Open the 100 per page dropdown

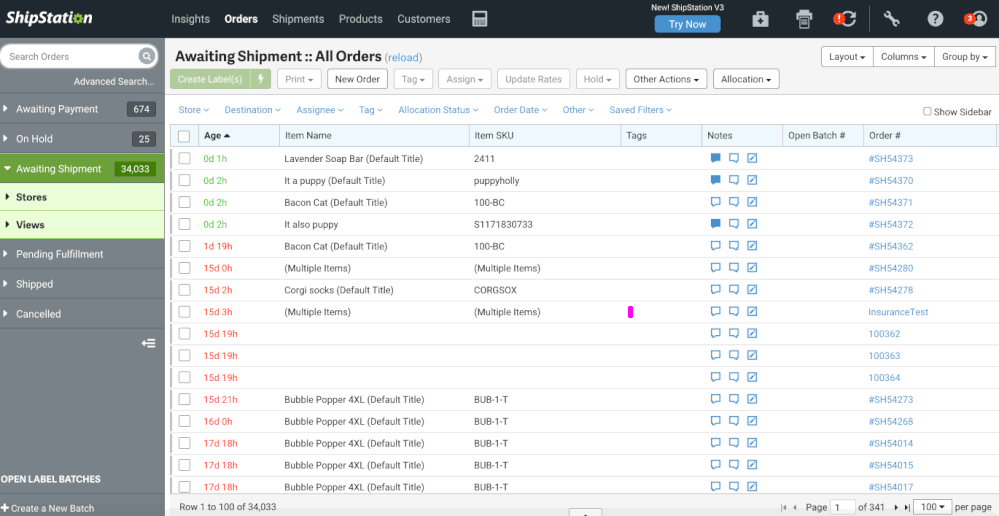[932, 507]
